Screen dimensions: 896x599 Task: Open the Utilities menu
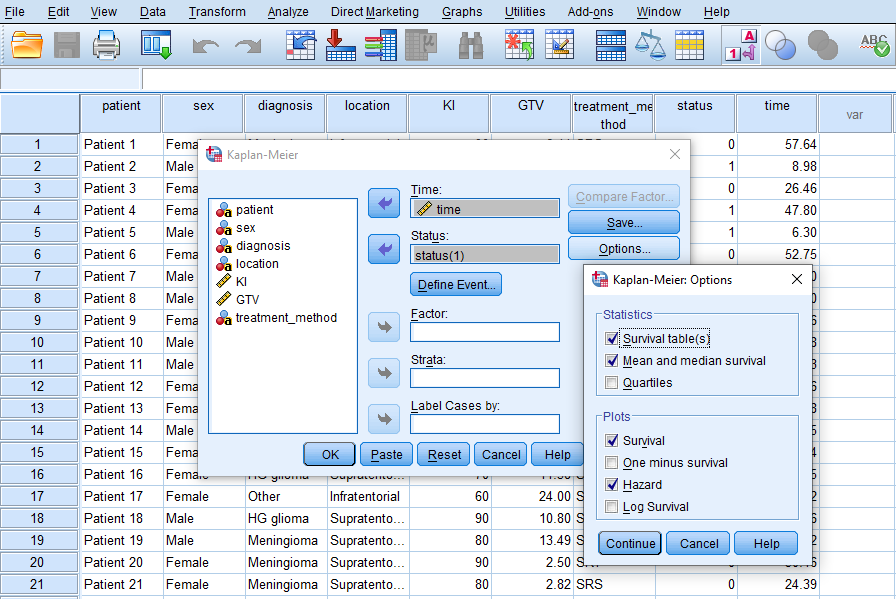pos(525,11)
